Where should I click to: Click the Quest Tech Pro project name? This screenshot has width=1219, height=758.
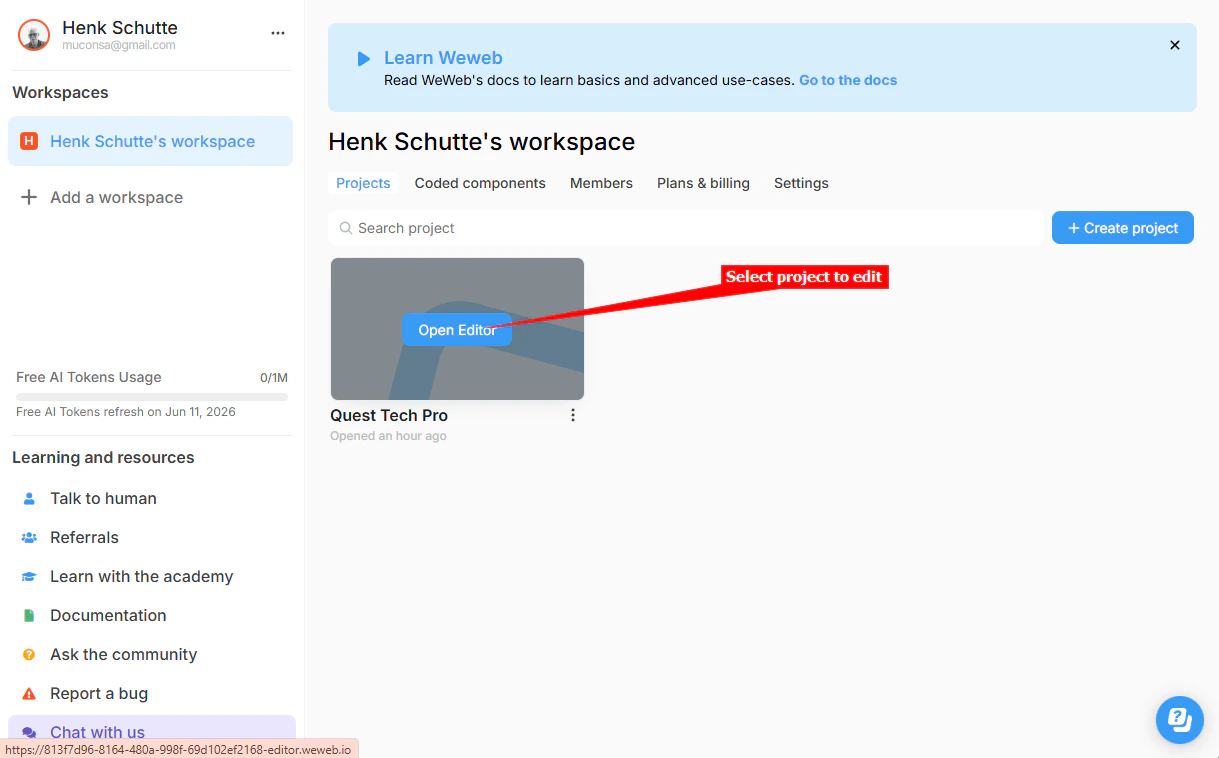coord(389,415)
